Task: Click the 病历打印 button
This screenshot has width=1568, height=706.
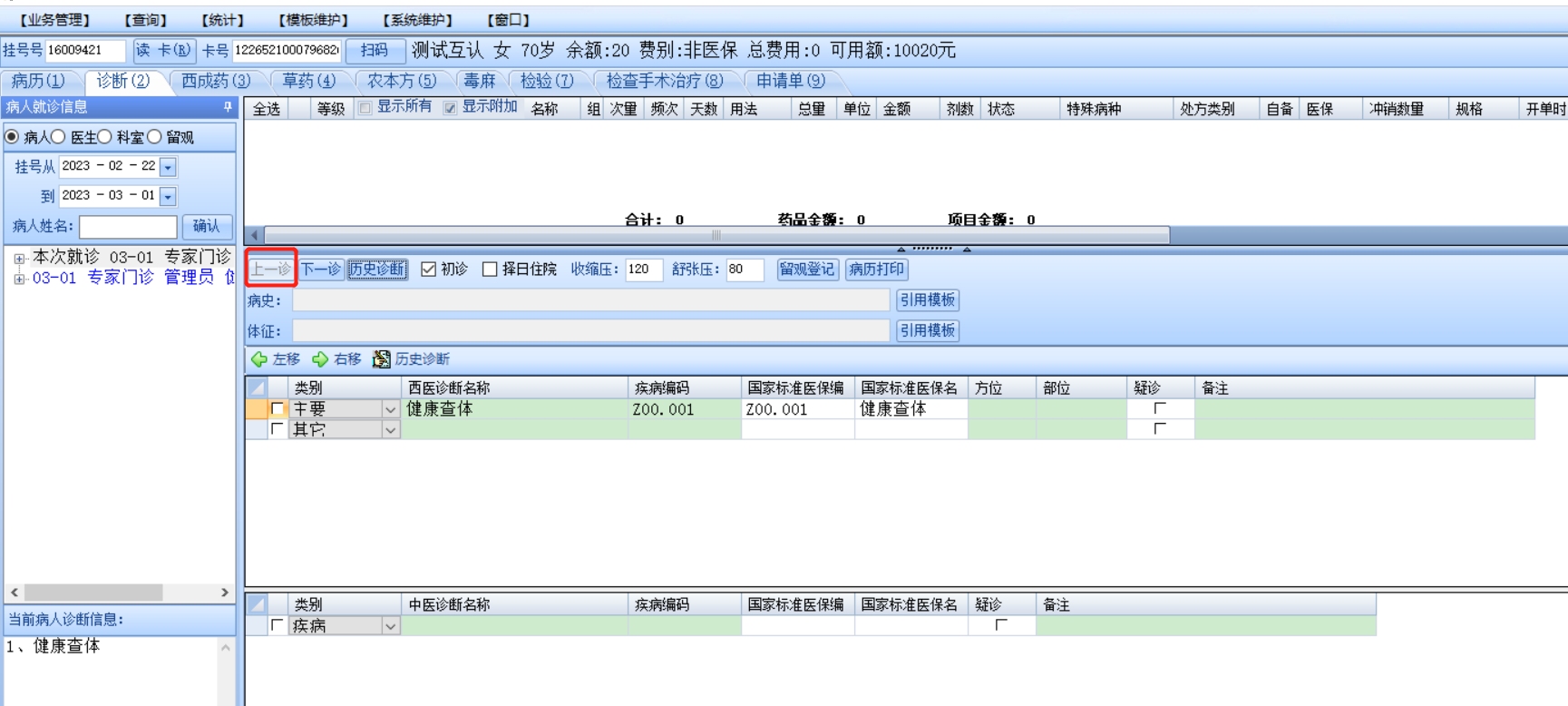Action: click(x=876, y=270)
